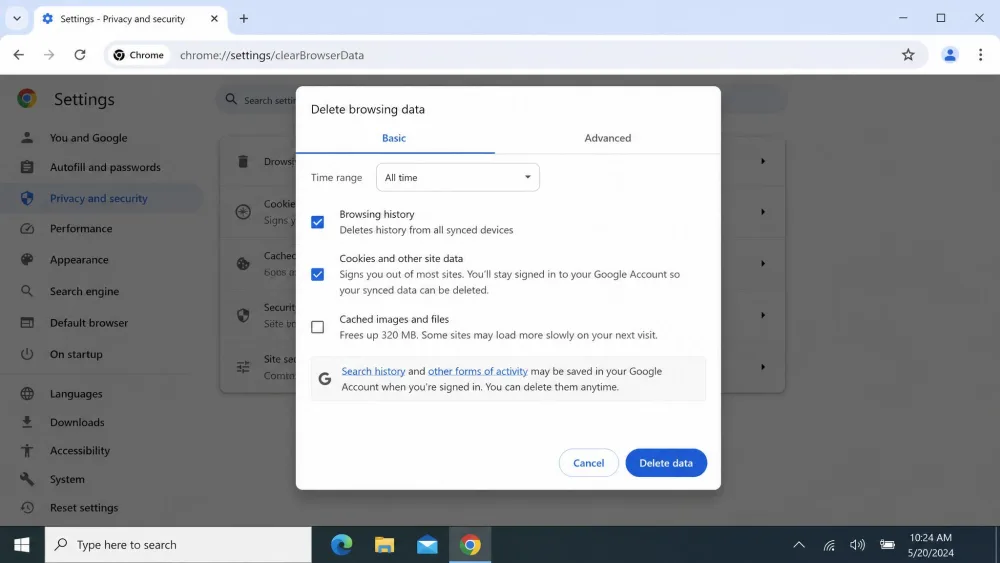The width and height of the screenshot is (1000, 563).
Task: Open the Chrome profile avatar menu
Action: (950, 55)
